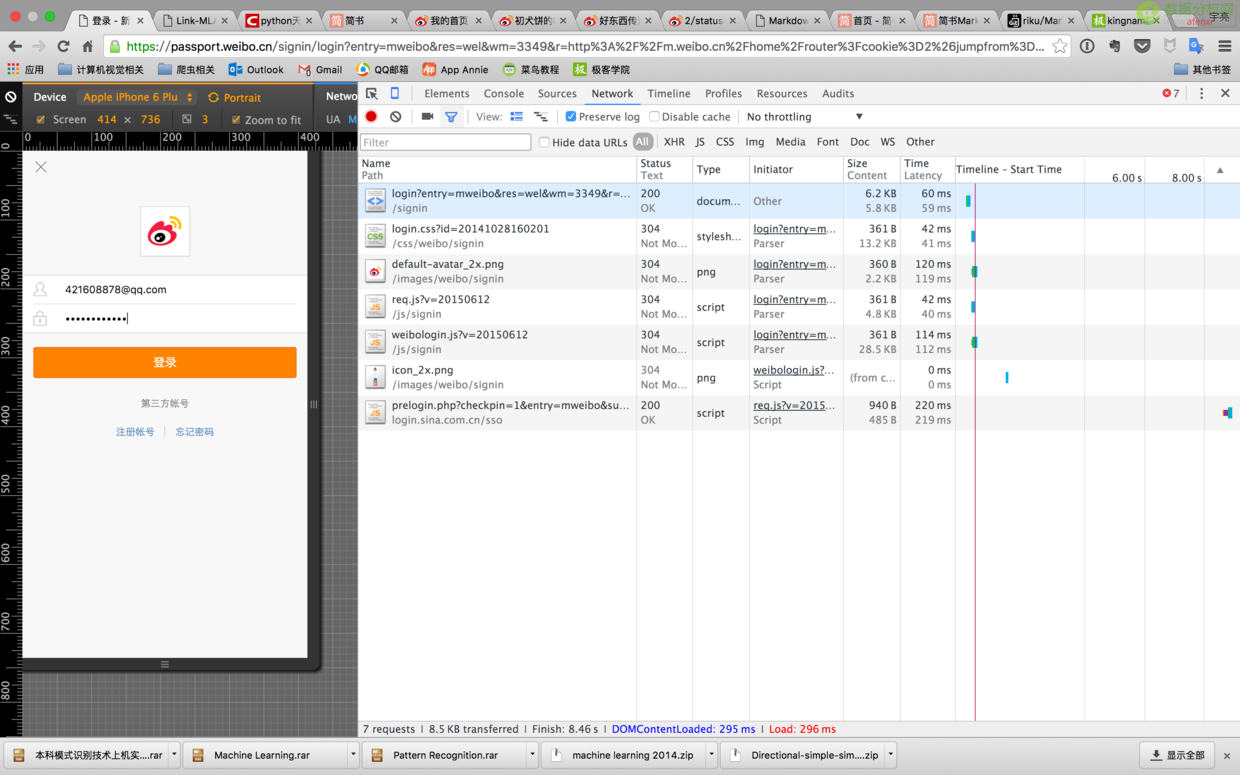1240x775 pixels.
Task: Select the XHR filter type
Action: point(674,142)
